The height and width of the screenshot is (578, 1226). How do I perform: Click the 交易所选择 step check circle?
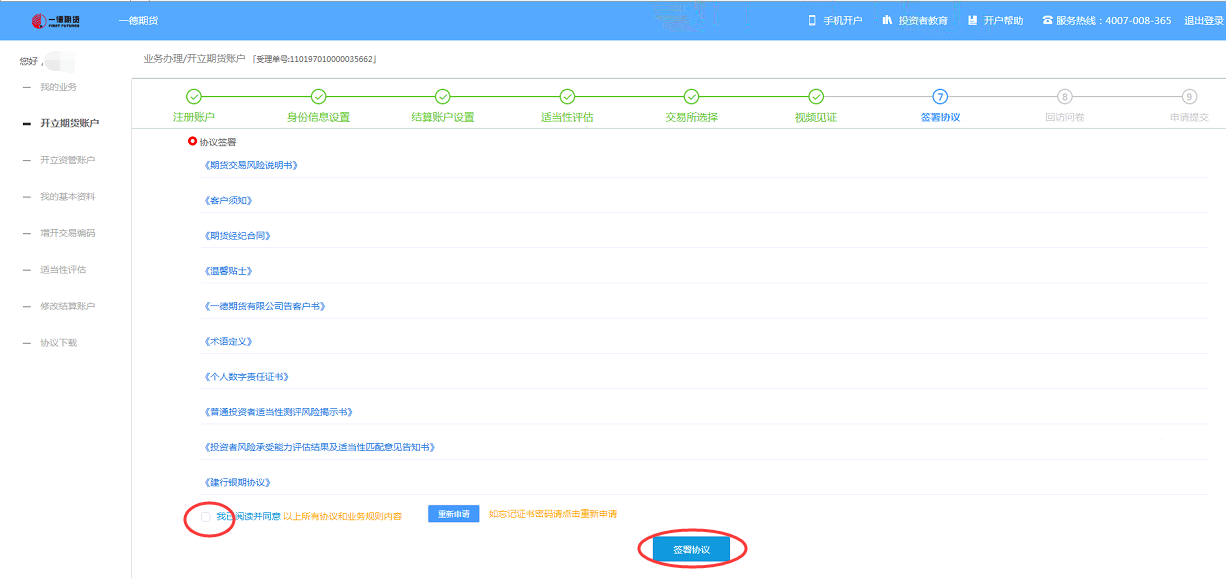[691, 97]
